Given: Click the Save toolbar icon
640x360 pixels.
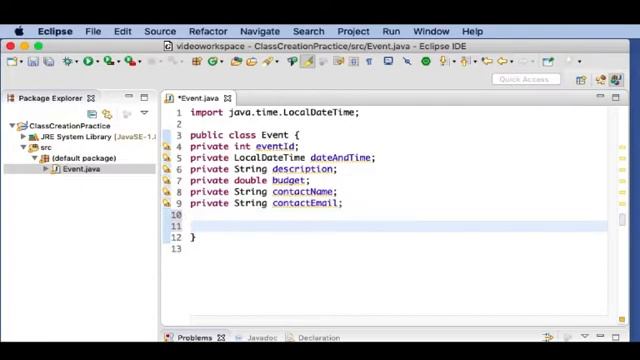Looking at the screenshot, I should (33, 62).
